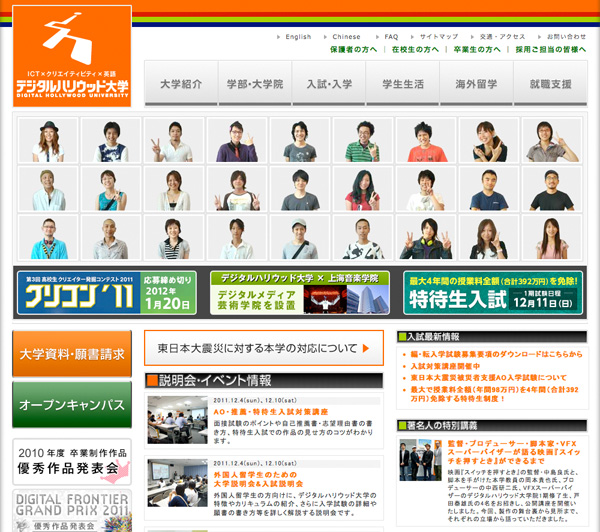
Task: Click the 東日本大震災 response notice arrow button
Action: 264,348
